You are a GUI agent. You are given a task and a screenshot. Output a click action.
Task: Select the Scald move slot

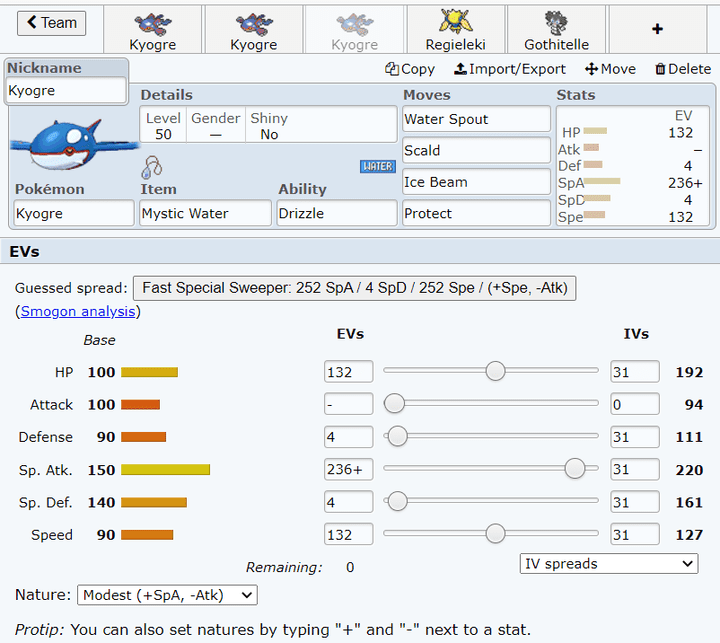pyautogui.click(x=476, y=150)
